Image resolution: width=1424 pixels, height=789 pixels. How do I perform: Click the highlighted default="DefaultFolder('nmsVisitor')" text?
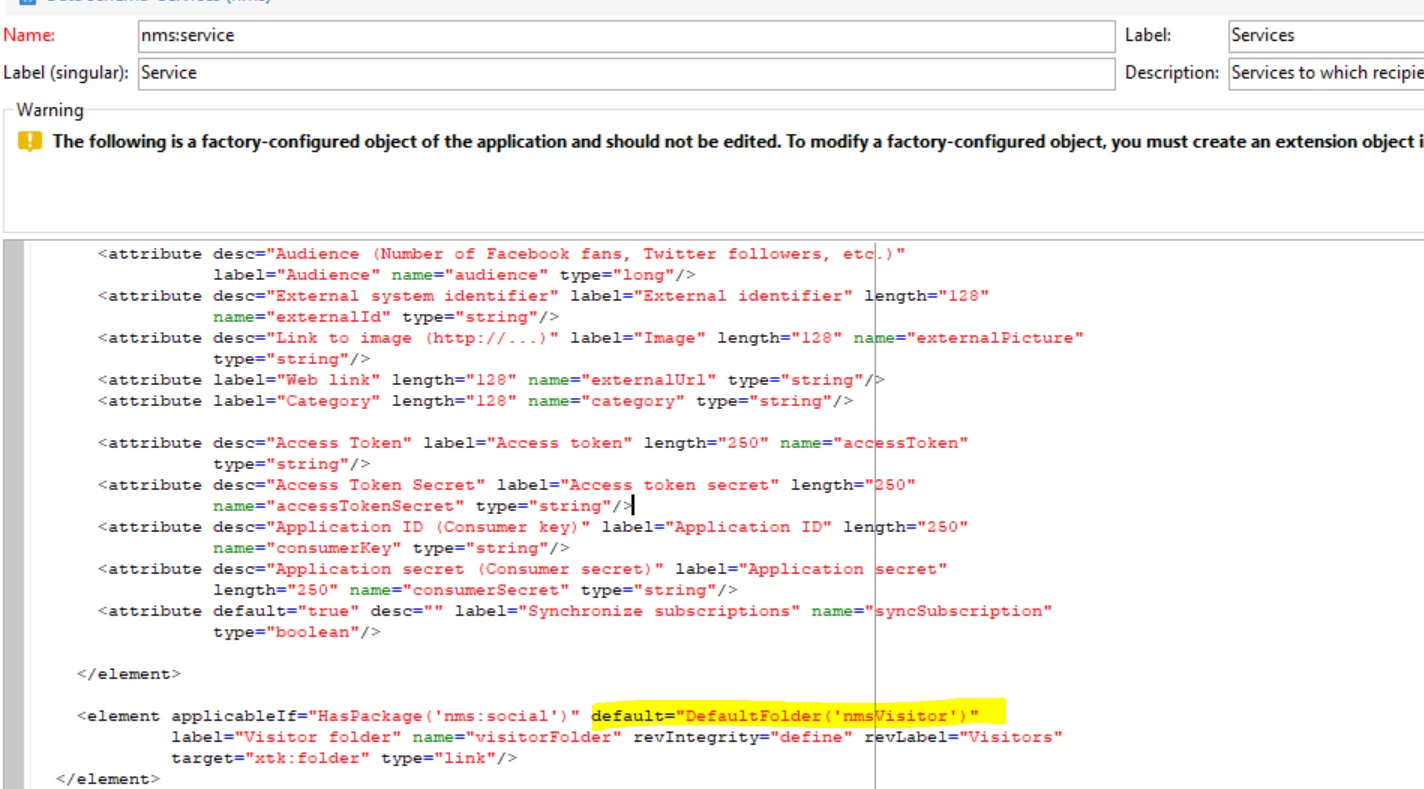tap(785, 716)
